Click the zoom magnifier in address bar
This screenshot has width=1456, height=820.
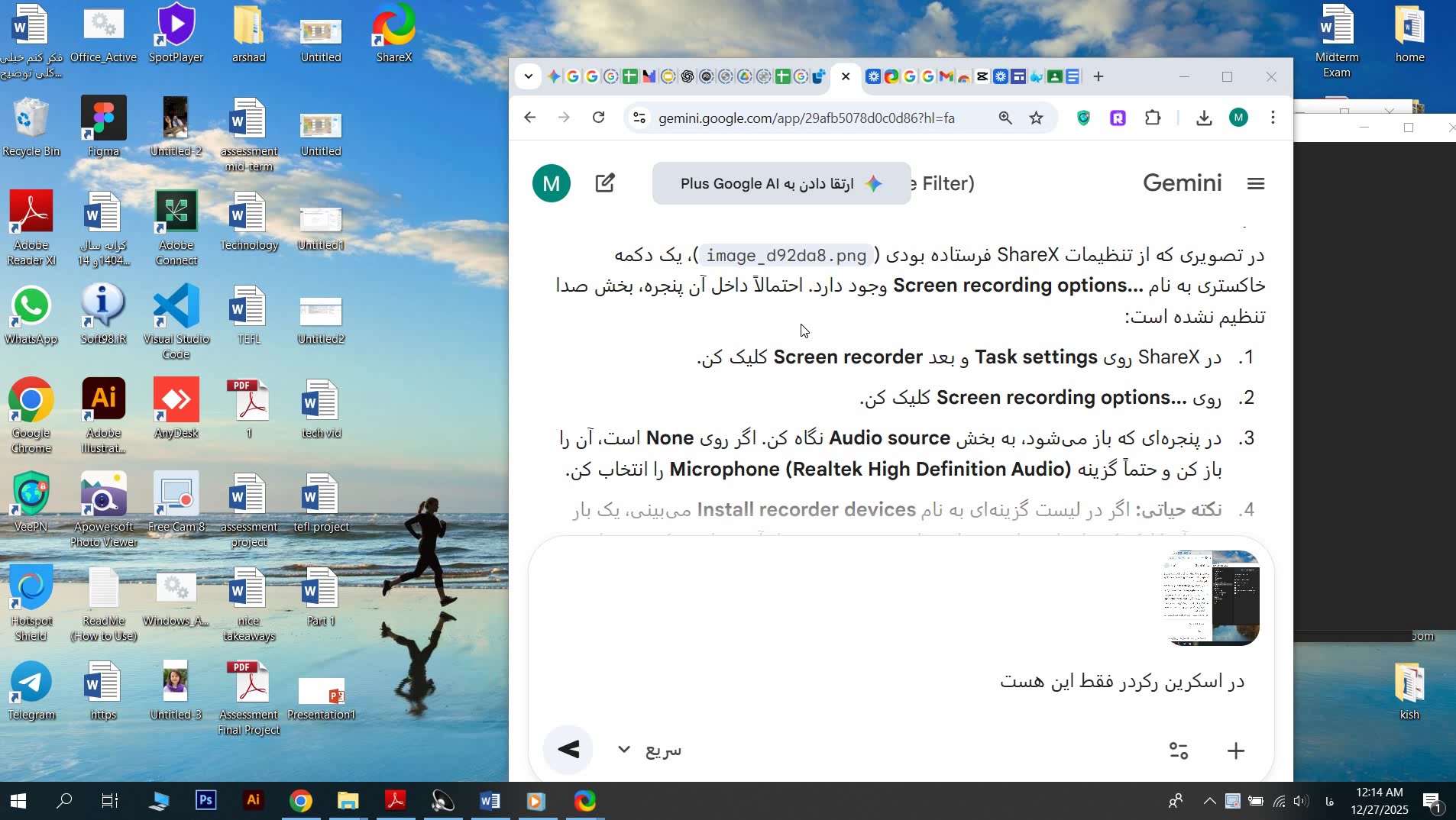1005,118
